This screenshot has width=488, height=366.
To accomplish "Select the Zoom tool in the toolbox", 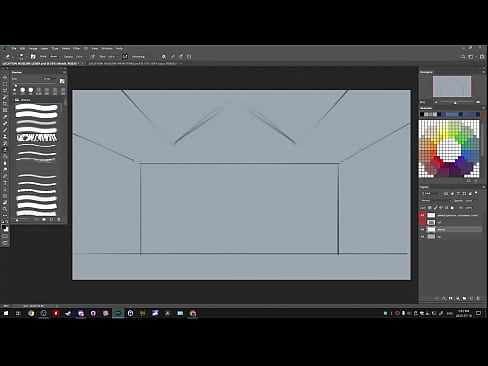I will [5, 209].
